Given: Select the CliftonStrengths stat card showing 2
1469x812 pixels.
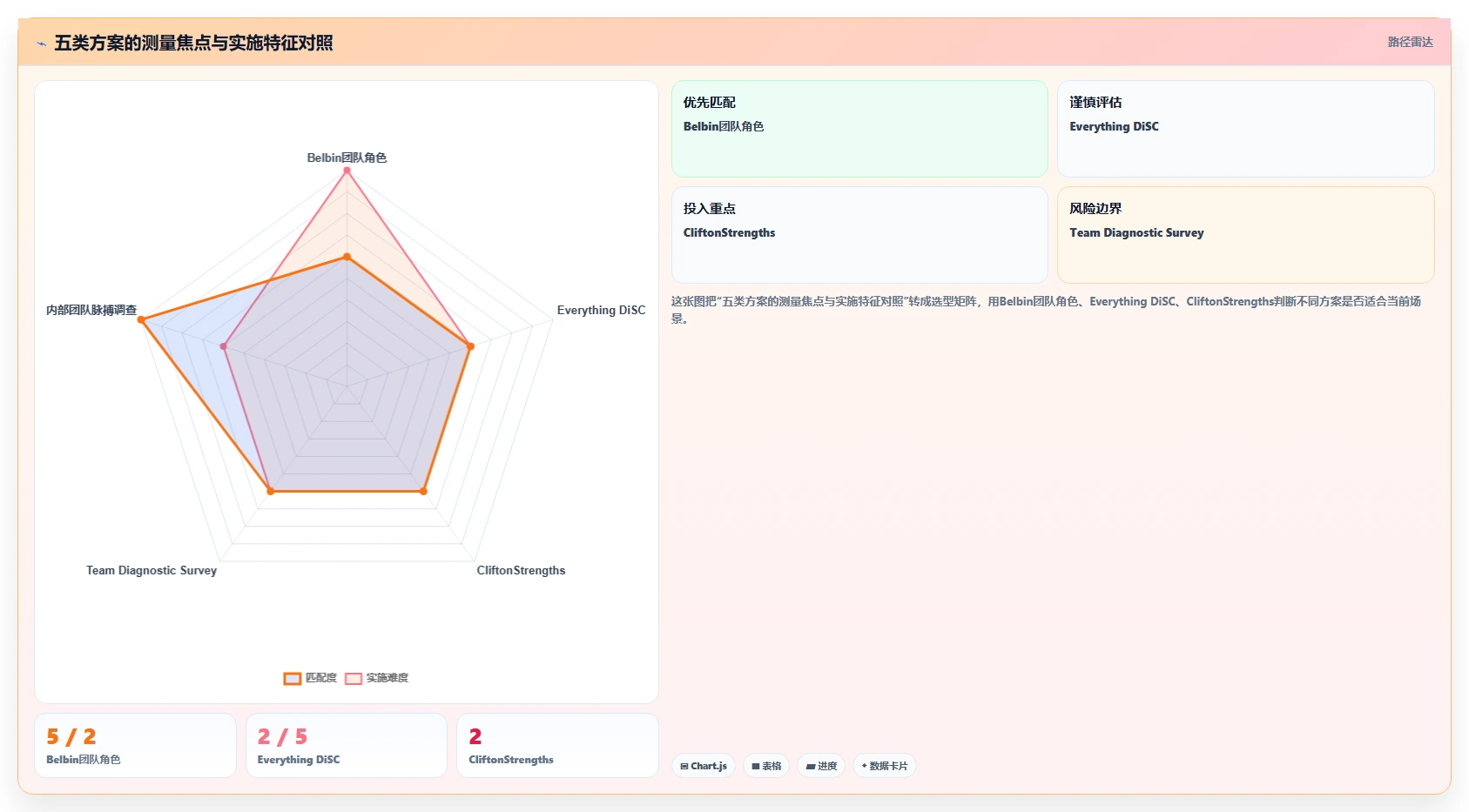Looking at the screenshot, I should tap(557, 745).
